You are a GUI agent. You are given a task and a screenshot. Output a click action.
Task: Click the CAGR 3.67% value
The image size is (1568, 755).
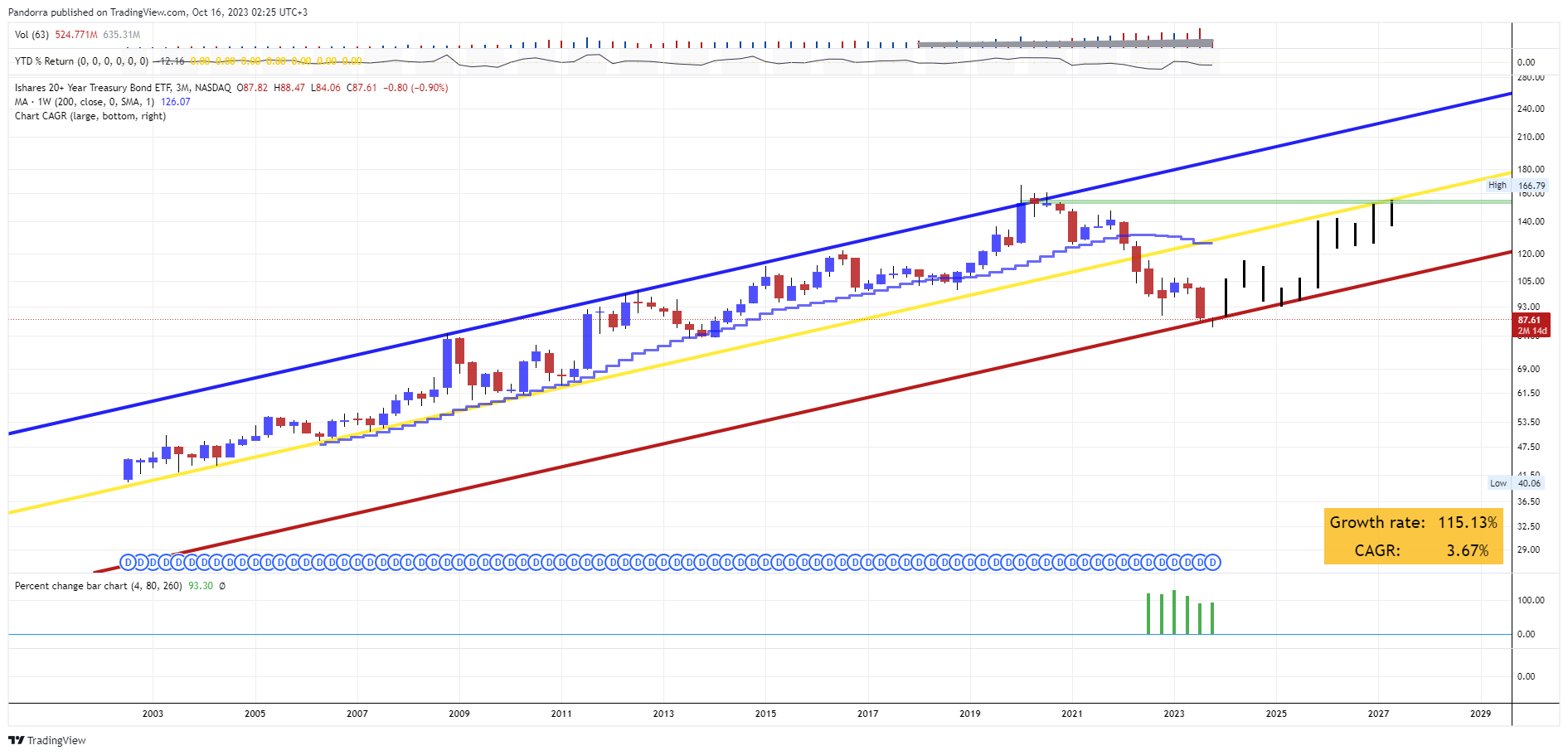[x=1468, y=550]
